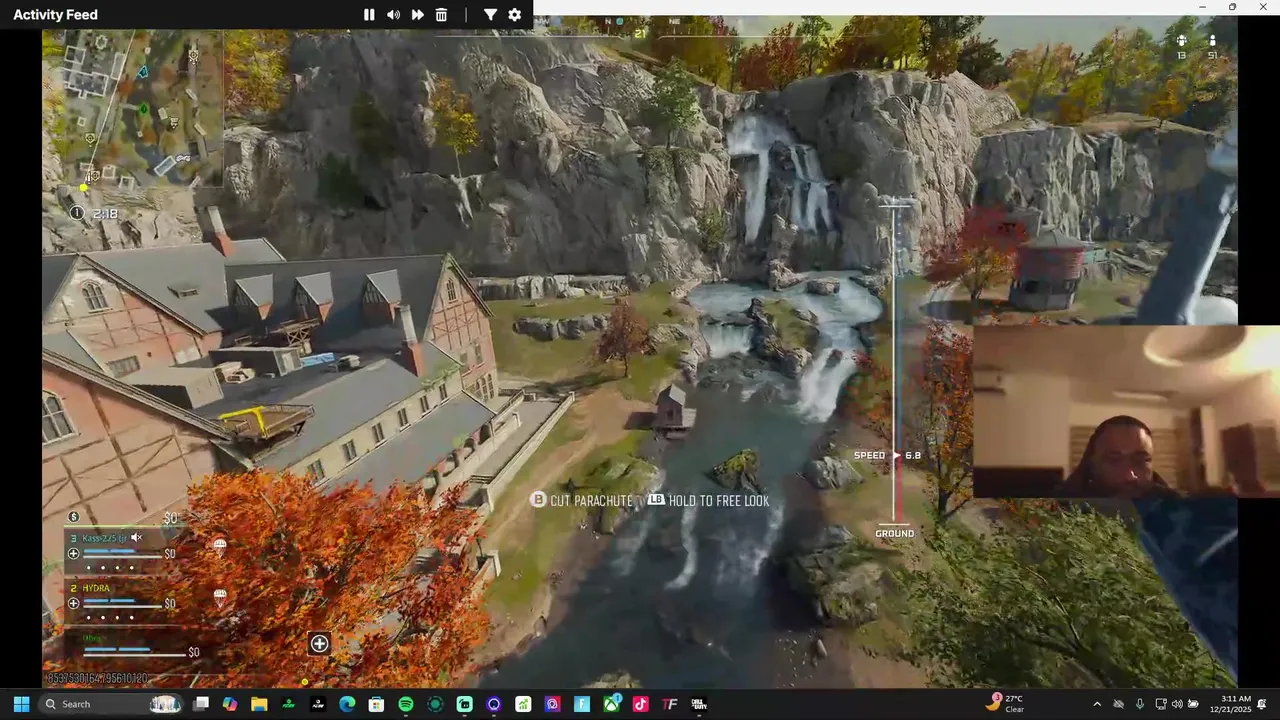Open Task View on the taskbar

click(x=201, y=704)
